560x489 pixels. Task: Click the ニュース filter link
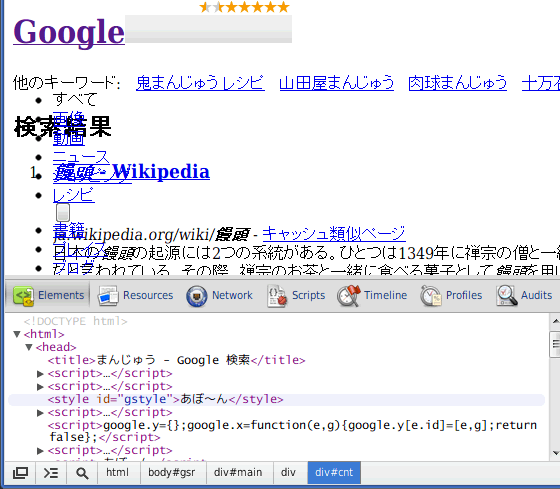[81, 157]
